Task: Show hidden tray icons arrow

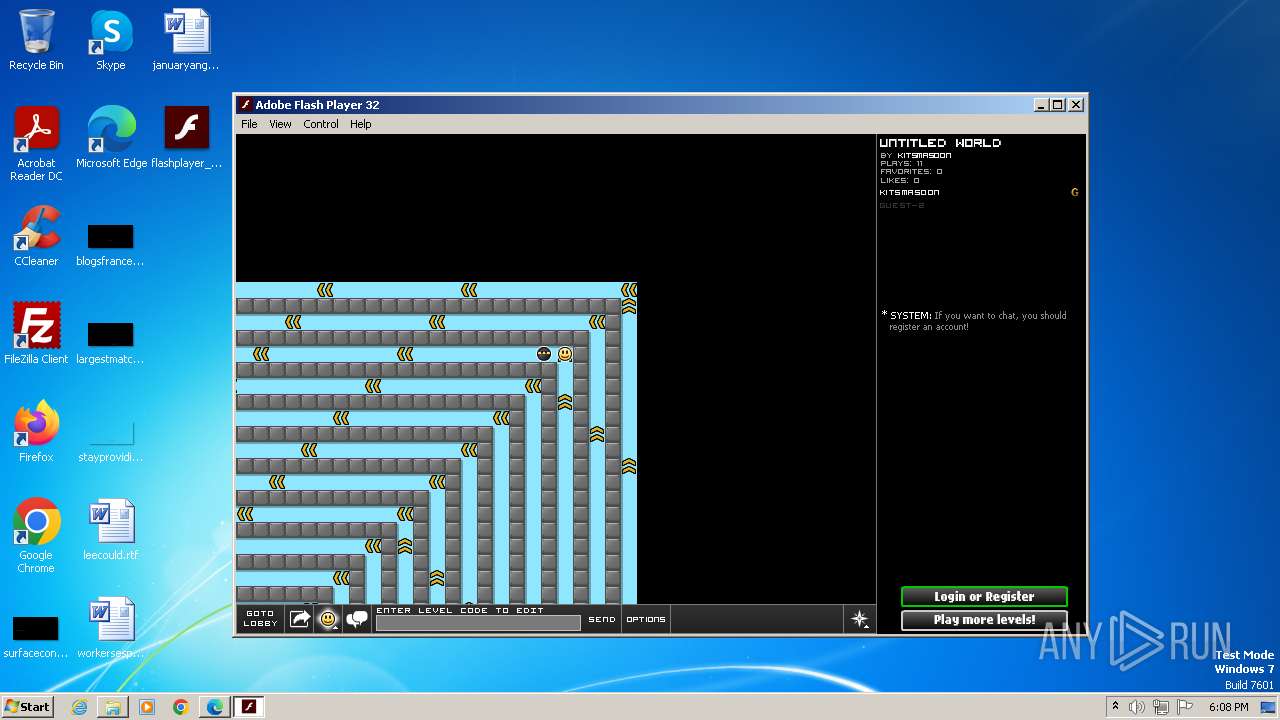Action: [x=1115, y=707]
